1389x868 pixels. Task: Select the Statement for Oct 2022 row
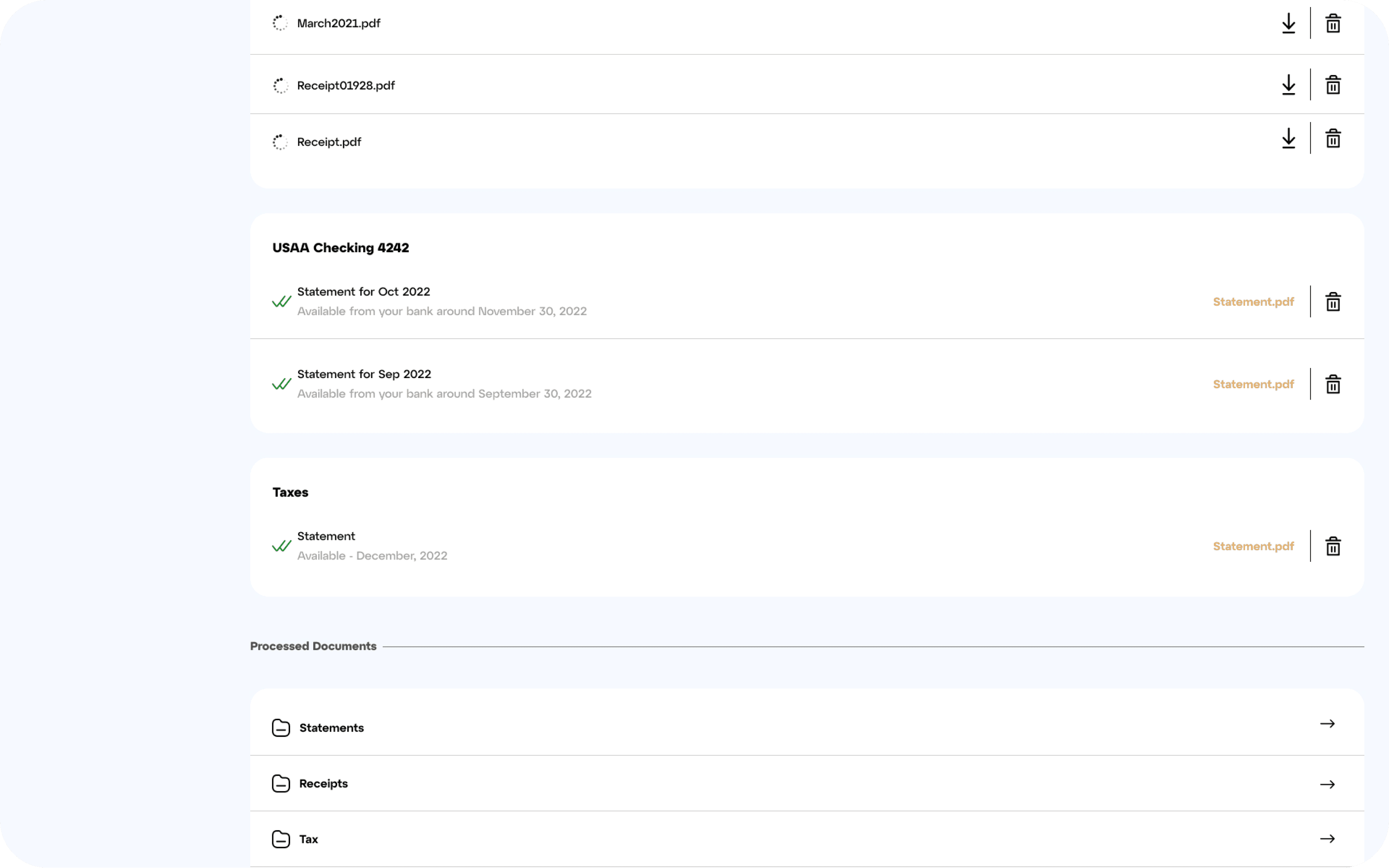pyautogui.click(x=807, y=301)
